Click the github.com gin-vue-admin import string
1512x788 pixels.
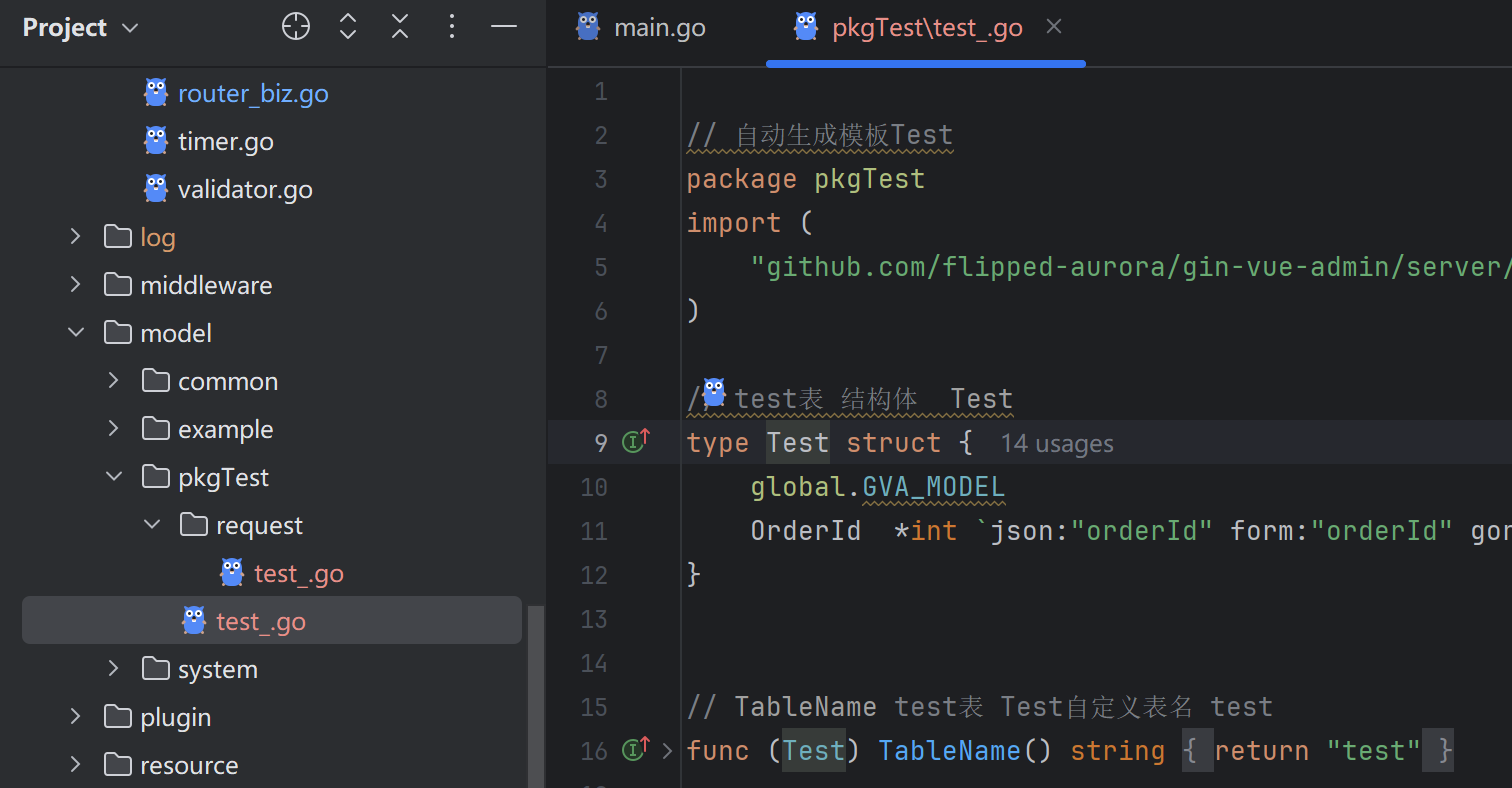click(1131, 267)
